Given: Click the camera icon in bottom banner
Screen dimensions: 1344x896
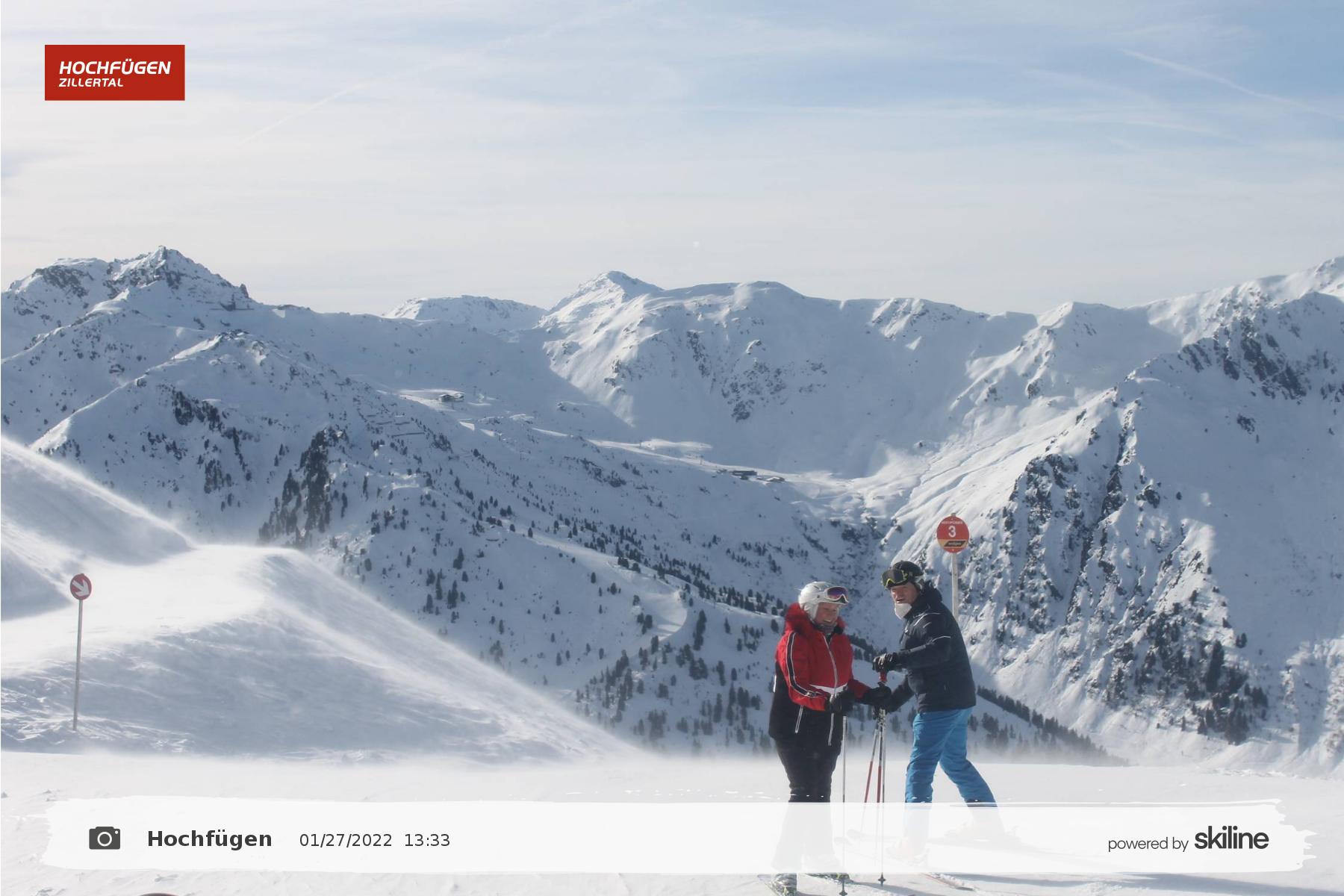Looking at the screenshot, I should point(105,839).
